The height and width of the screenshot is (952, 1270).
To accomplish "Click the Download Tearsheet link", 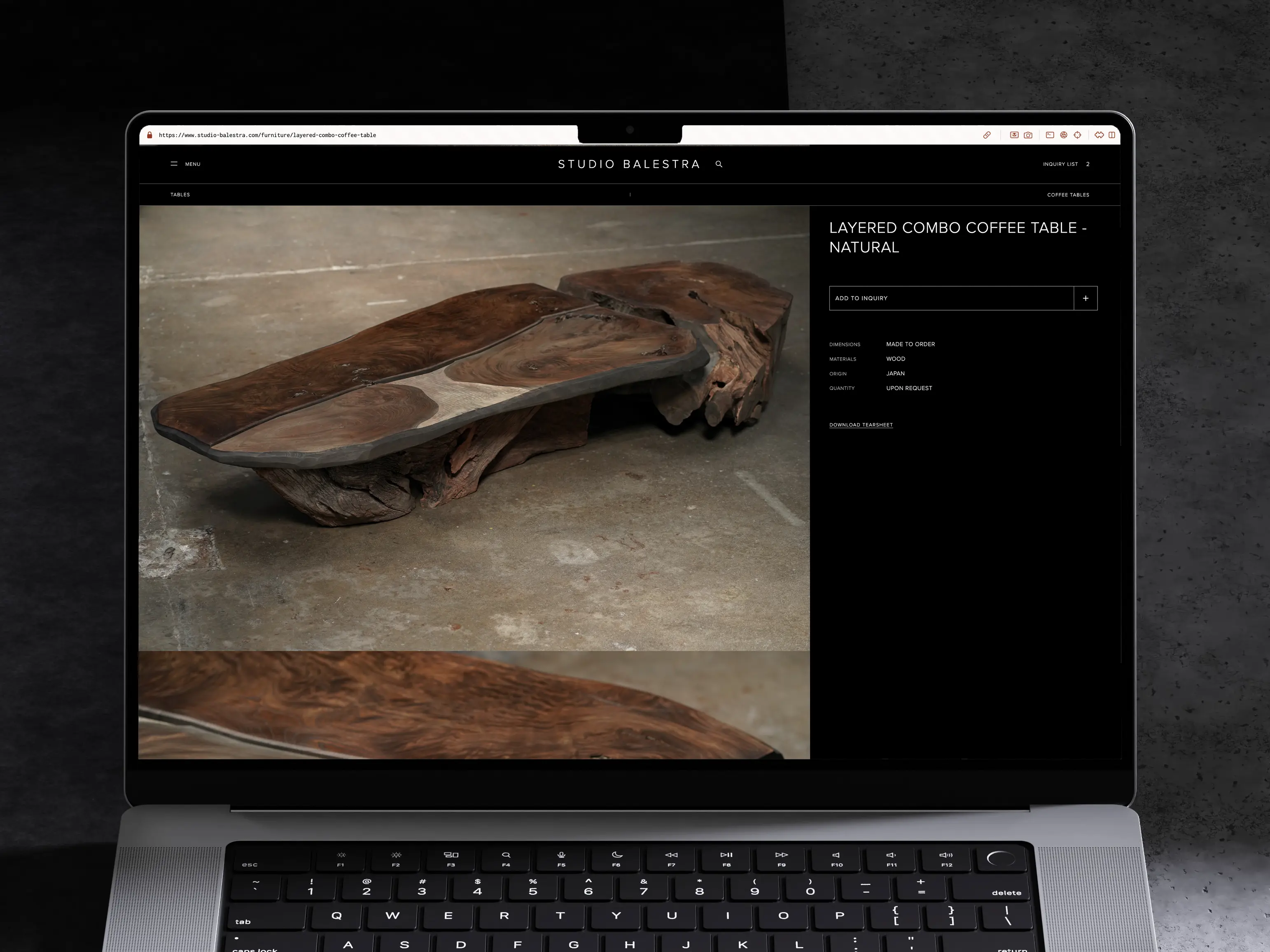I will pyautogui.click(x=861, y=425).
